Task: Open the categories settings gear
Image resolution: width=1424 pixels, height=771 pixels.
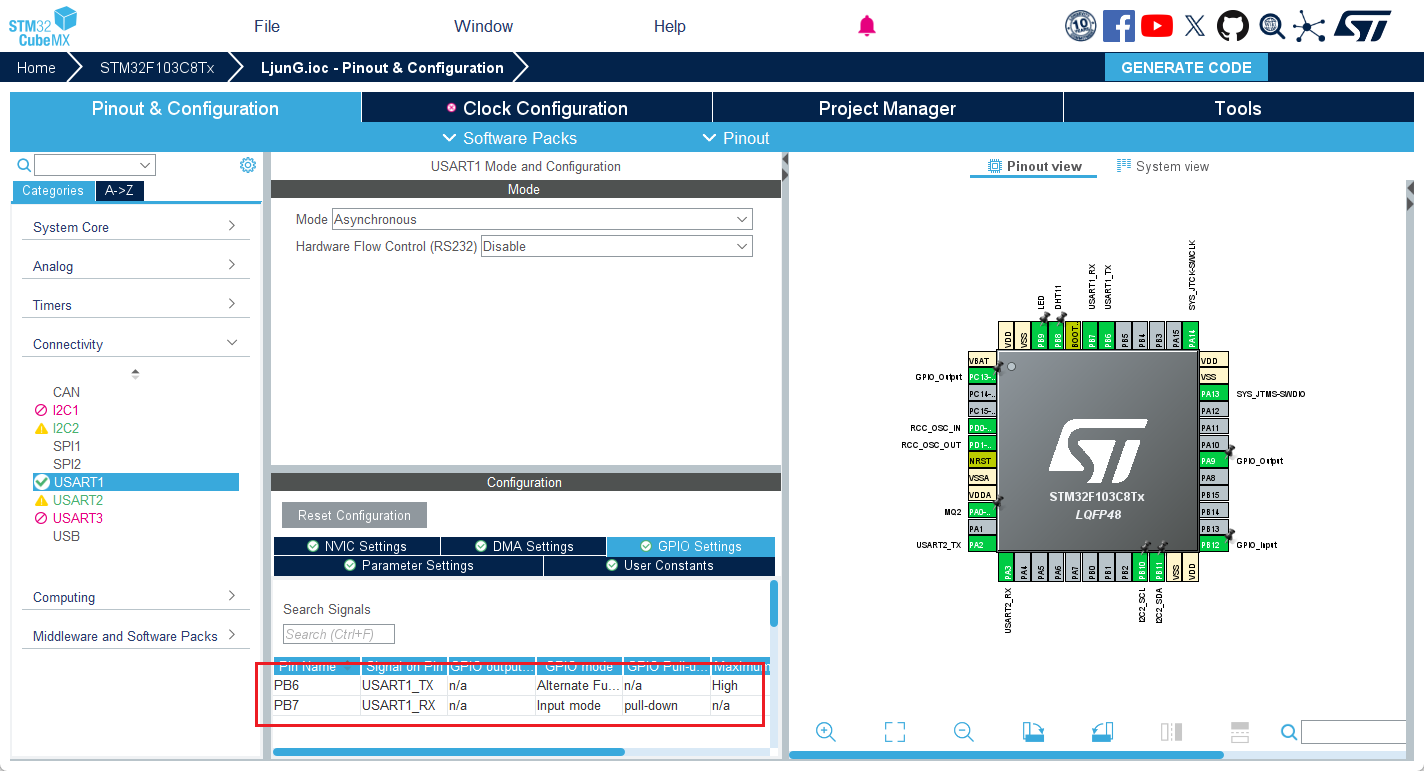Action: point(248,165)
